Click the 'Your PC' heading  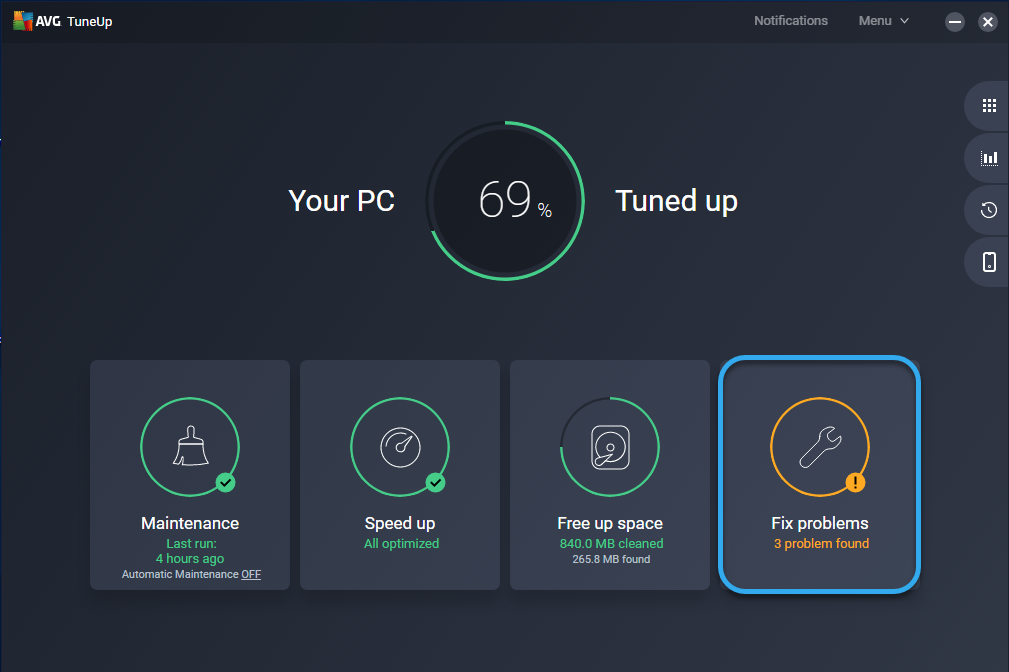341,201
